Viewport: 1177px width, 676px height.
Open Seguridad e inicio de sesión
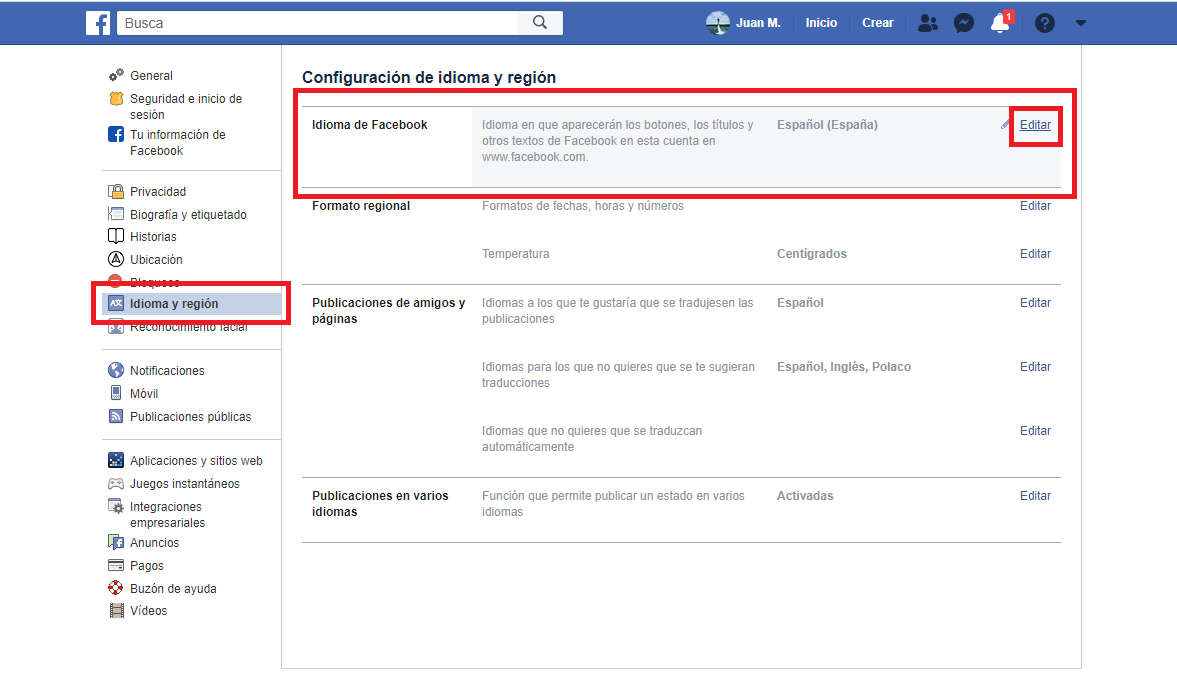[186, 107]
